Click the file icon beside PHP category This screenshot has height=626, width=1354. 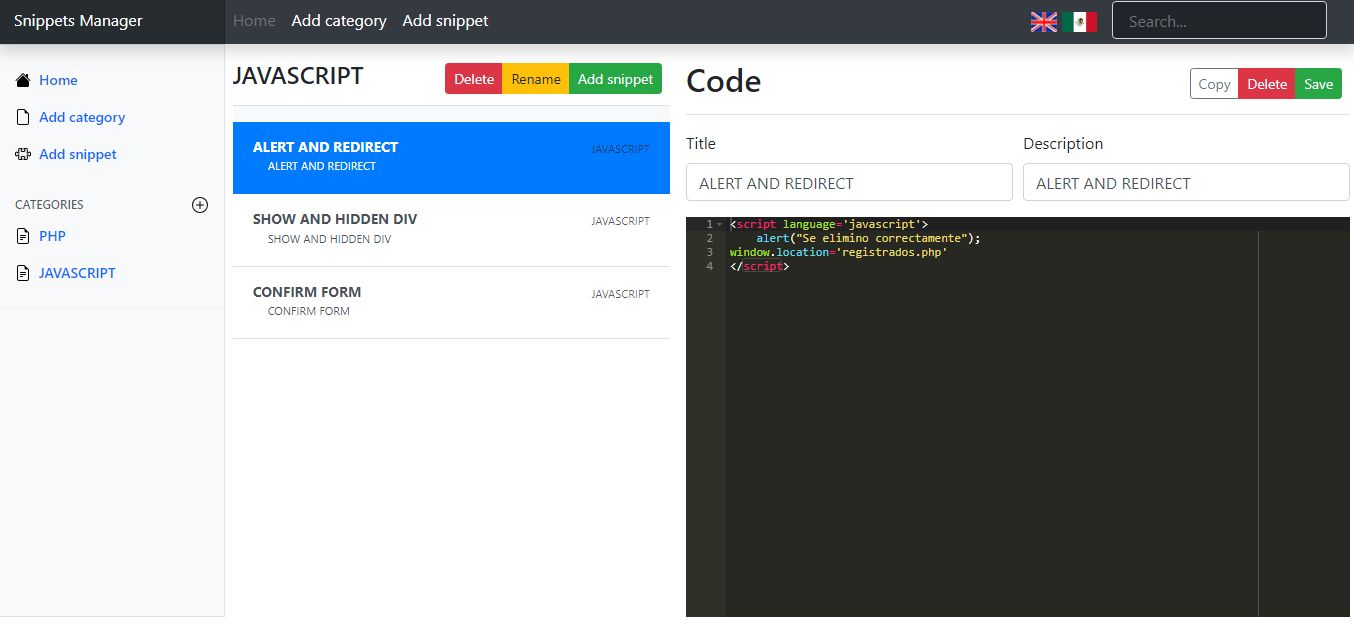[x=22, y=236]
